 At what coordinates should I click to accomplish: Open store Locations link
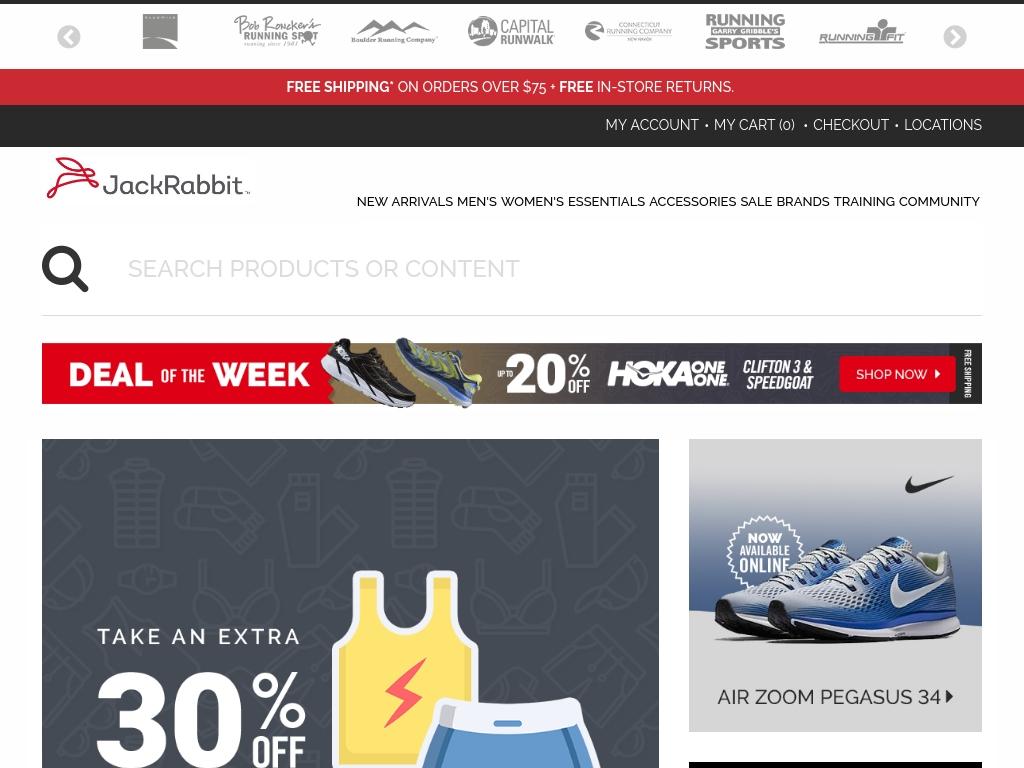pyautogui.click(x=943, y=125)
